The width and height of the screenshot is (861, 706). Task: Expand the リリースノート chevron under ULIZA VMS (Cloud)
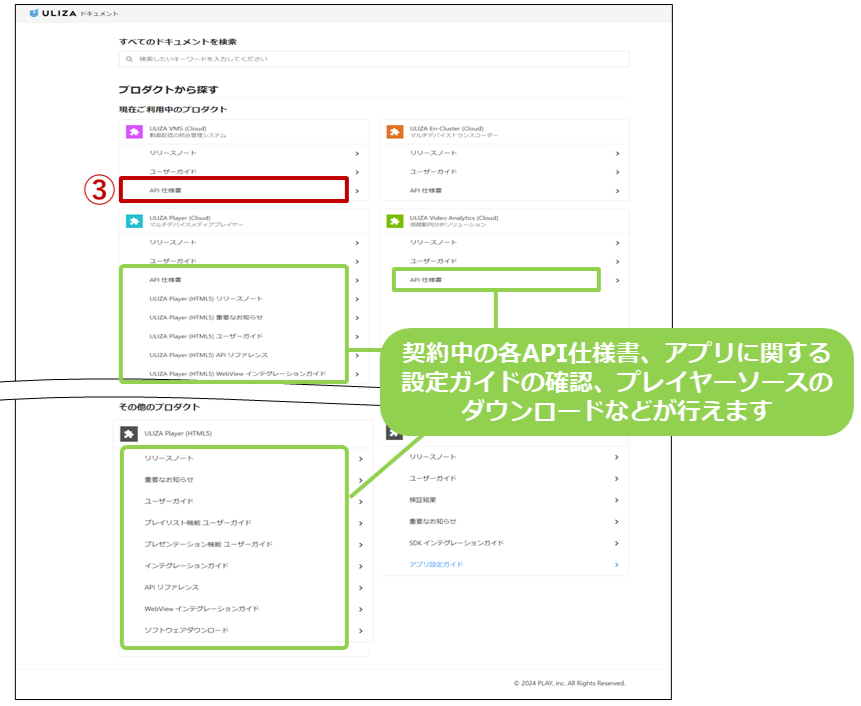coord(357,154)
